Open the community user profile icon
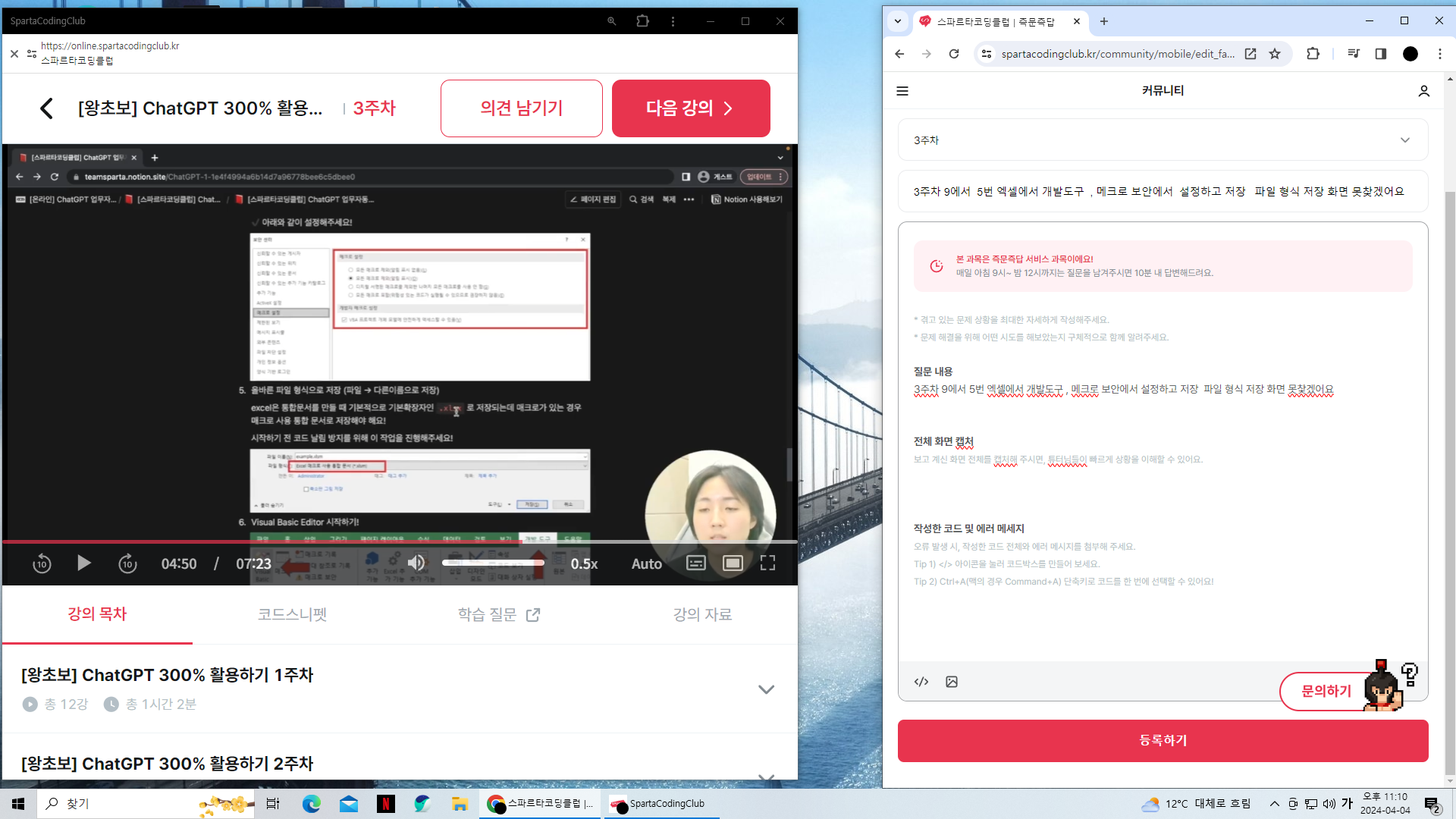The image size is (1456, 819). pos(1423,91)
